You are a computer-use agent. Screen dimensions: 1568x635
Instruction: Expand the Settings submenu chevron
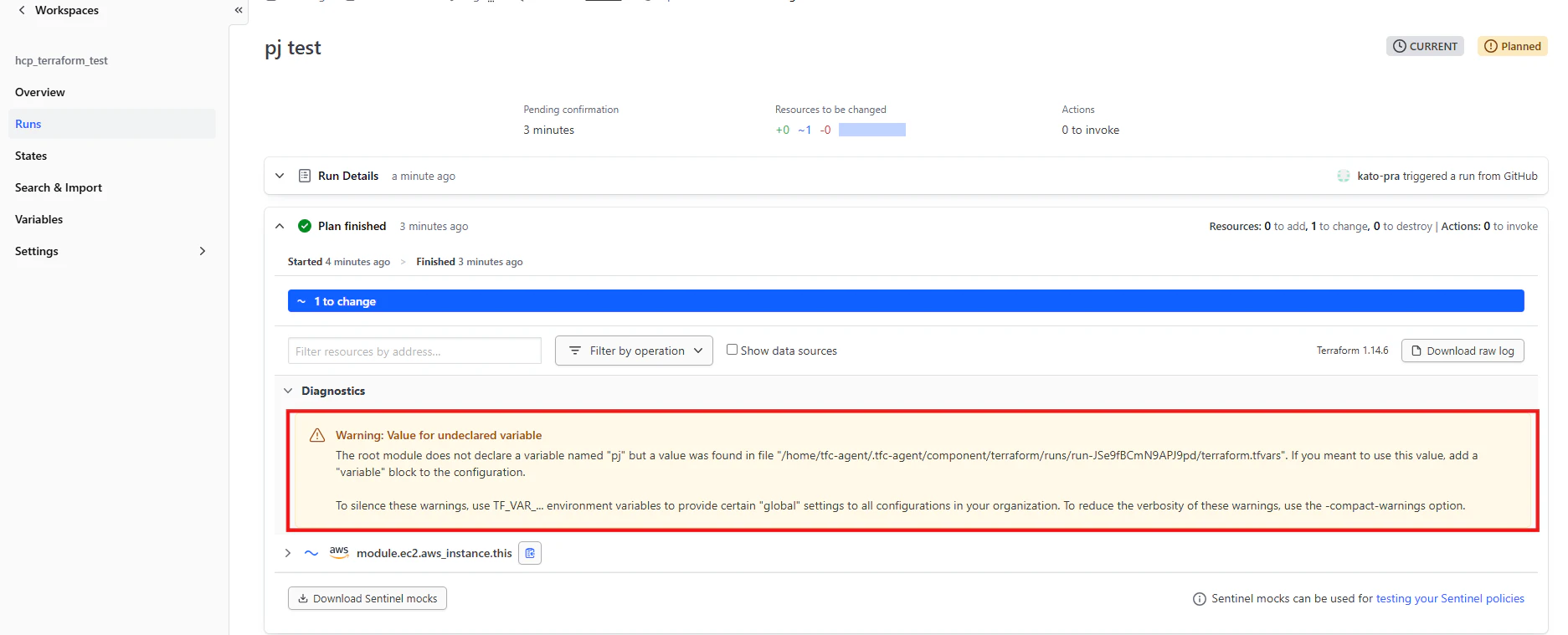tap(203, 251)
